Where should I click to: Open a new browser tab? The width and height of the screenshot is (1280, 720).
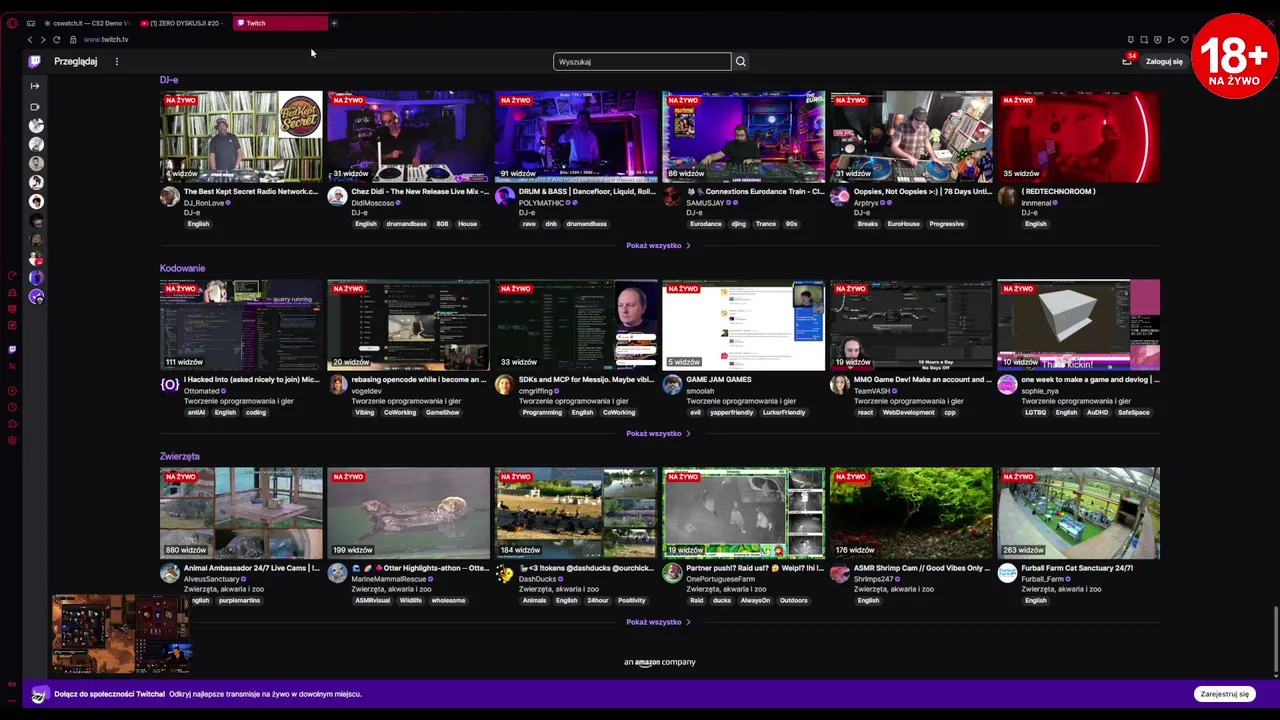334,23
